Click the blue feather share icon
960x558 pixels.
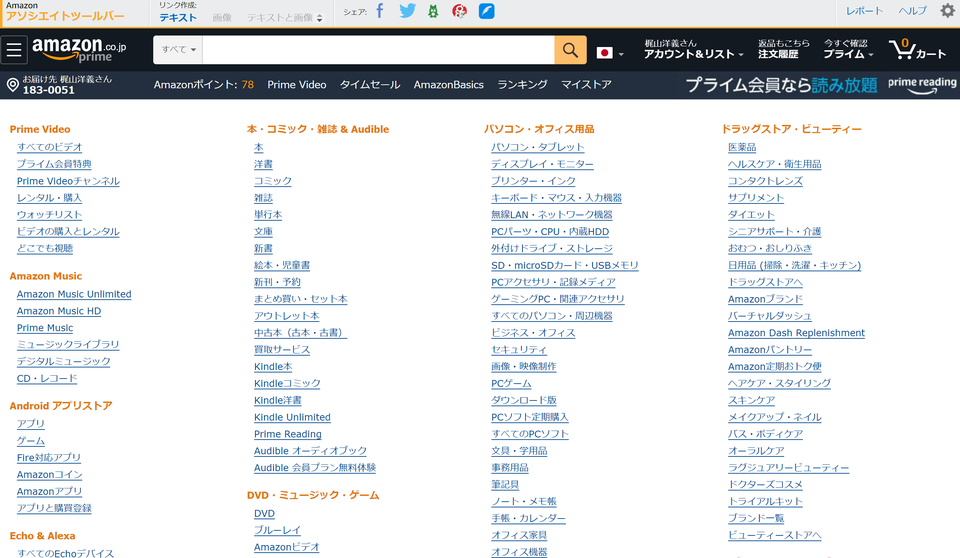(486, 11)
